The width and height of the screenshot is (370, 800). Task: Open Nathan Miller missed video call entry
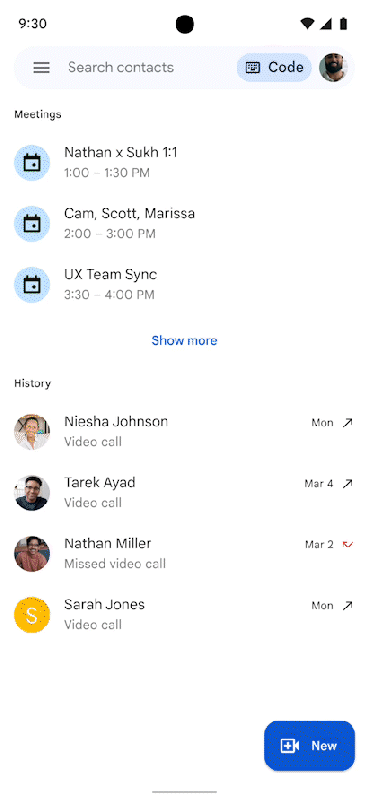(185, 554)
